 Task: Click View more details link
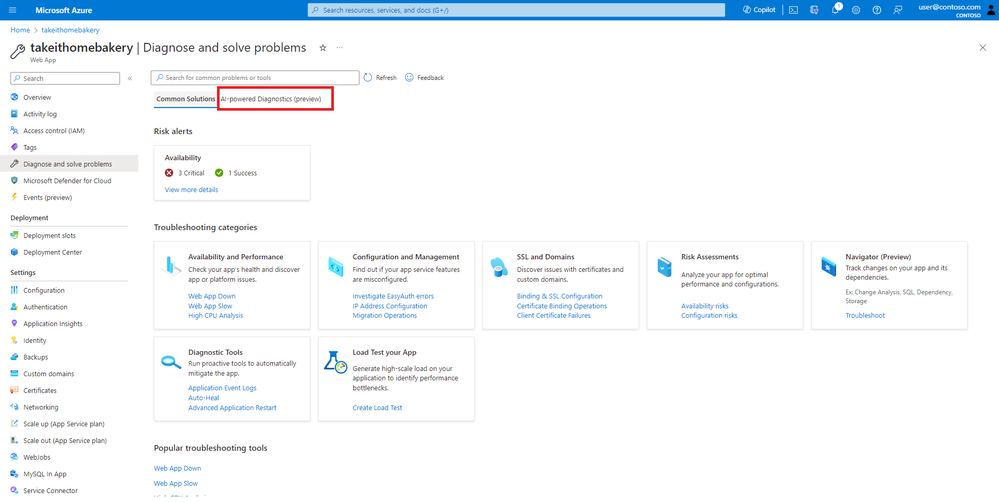click(191, 190)
